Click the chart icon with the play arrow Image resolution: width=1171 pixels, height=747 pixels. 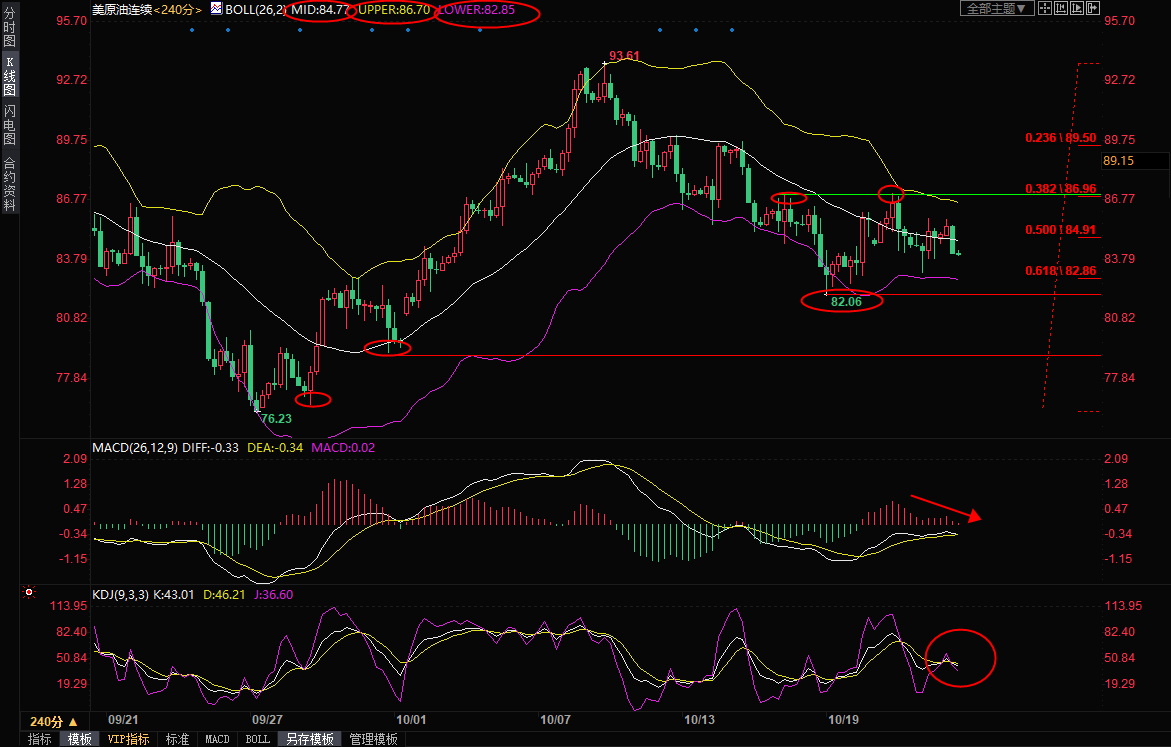tap(1076, 8)
